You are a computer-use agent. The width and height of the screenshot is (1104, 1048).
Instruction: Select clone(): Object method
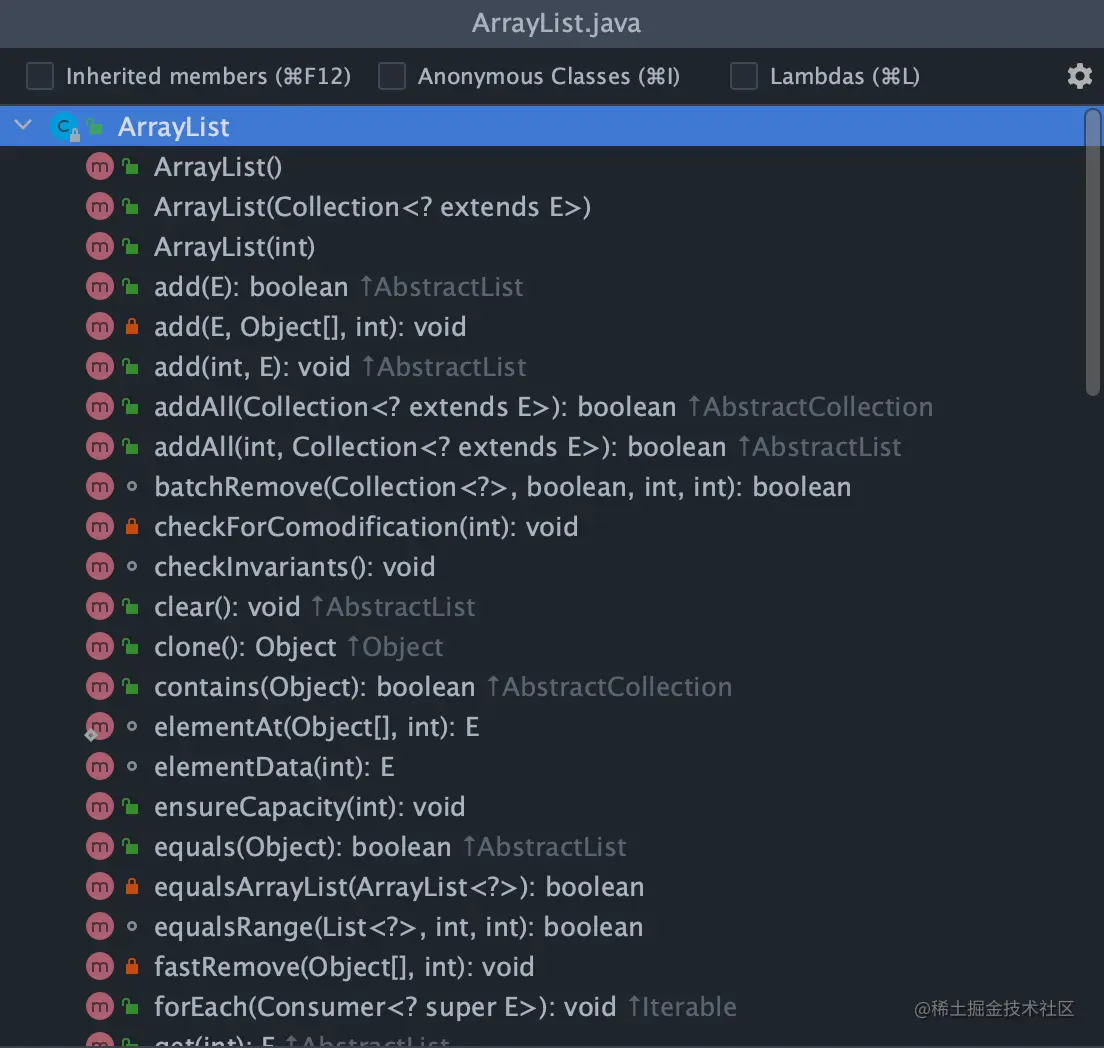click(245, 647)
